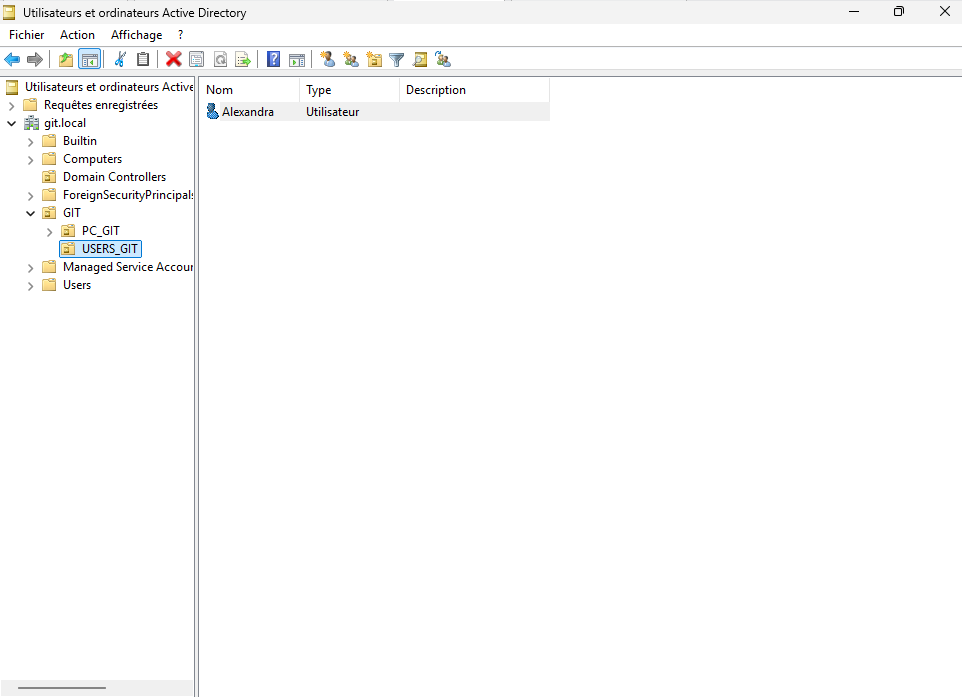Click the Paste clipboard icon
Image resolution: width=962 pixels, height=697 pixels.
point(143,60)
